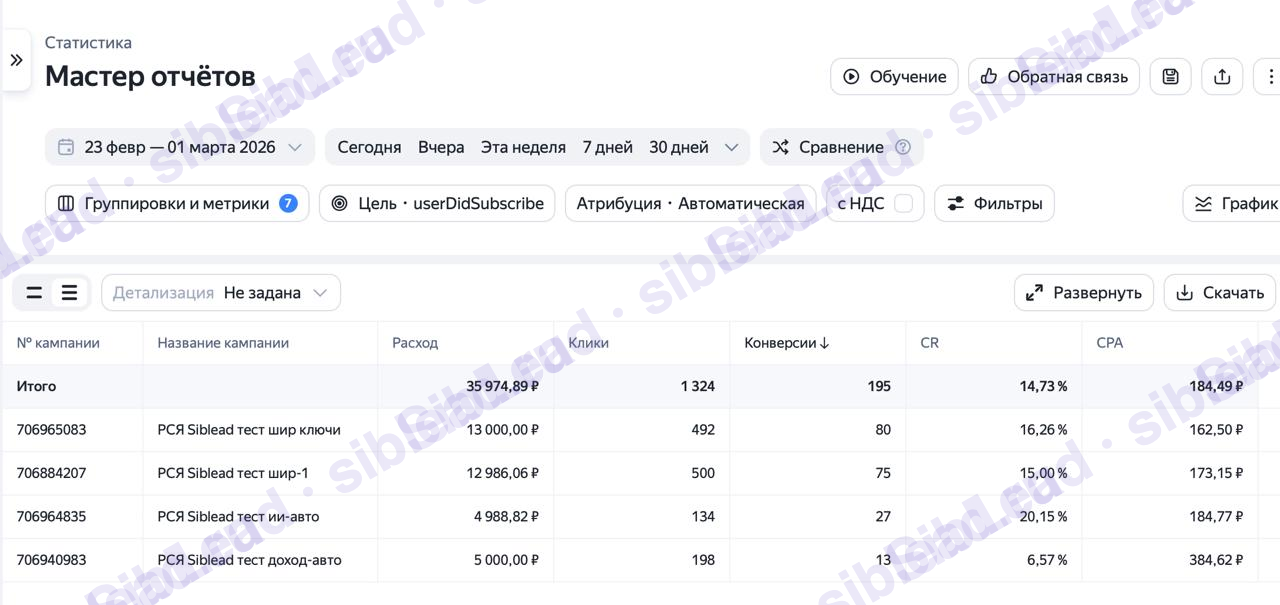
Task: Click the calendar icon in date range
Action: [x=66, y=147]
